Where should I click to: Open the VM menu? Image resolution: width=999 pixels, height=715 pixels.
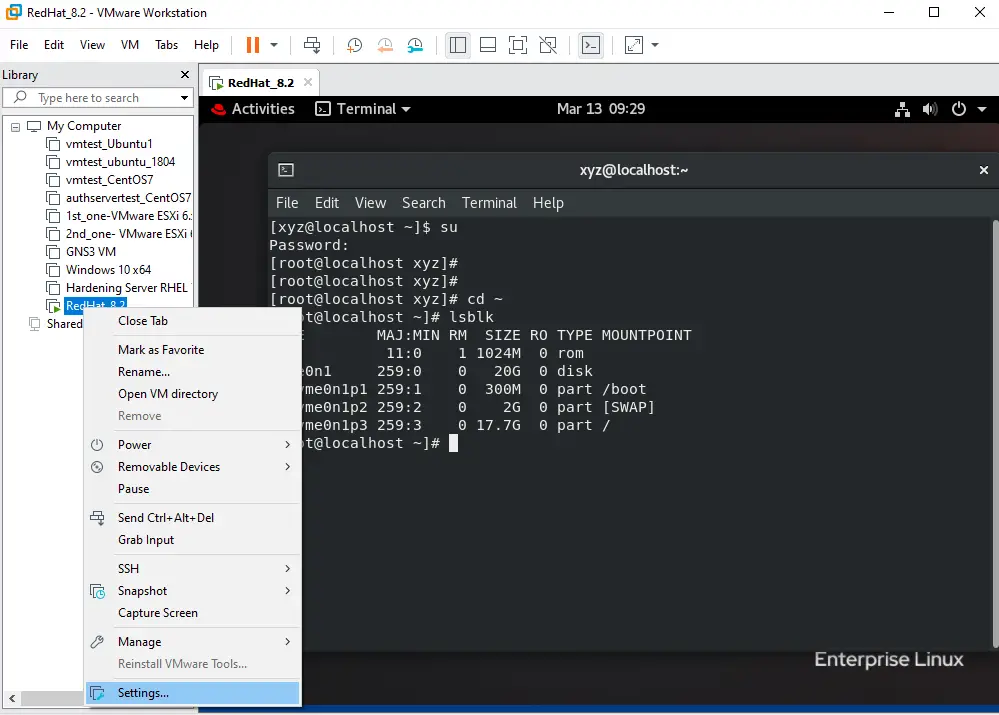[x=130, y=45]
